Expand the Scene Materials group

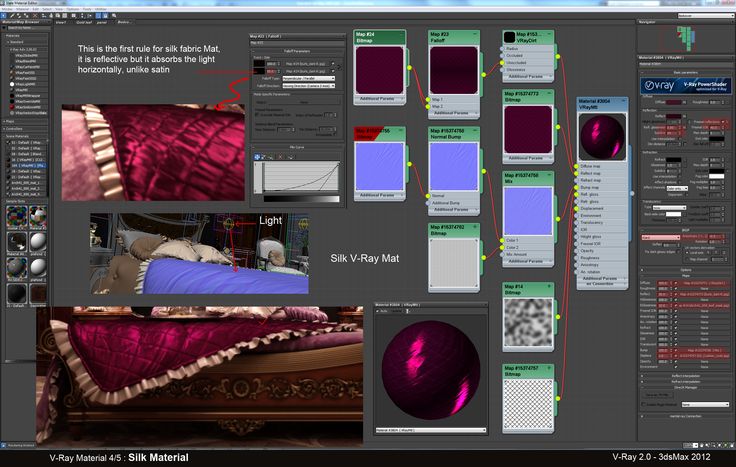tap(26, 136)
